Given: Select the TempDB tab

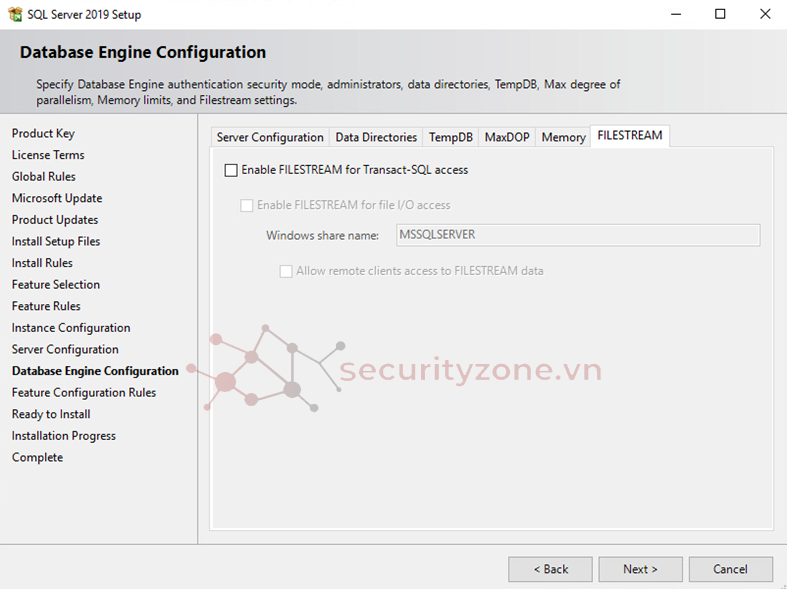Looking at the screenshot, I should (451, 137).
